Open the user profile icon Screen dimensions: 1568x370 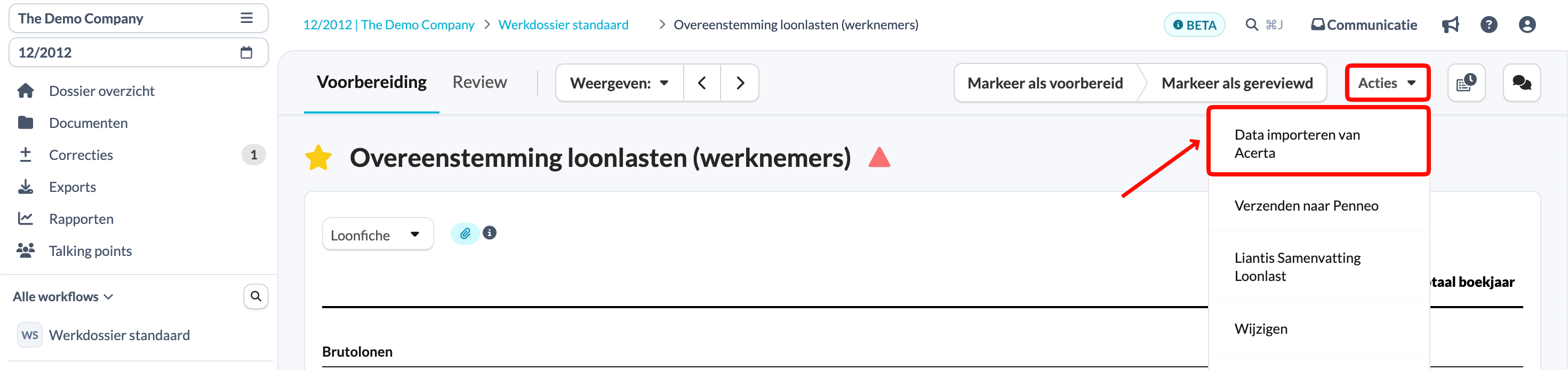click(1527, 25)
